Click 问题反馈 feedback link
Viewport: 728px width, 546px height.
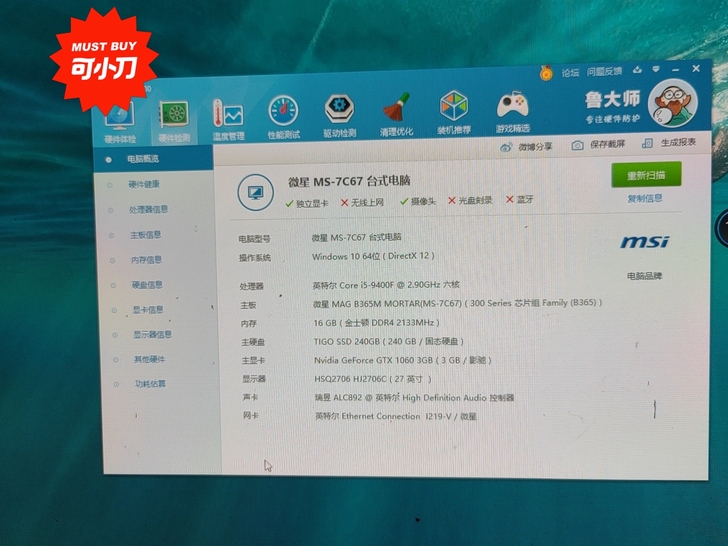(x=604, y=71)
